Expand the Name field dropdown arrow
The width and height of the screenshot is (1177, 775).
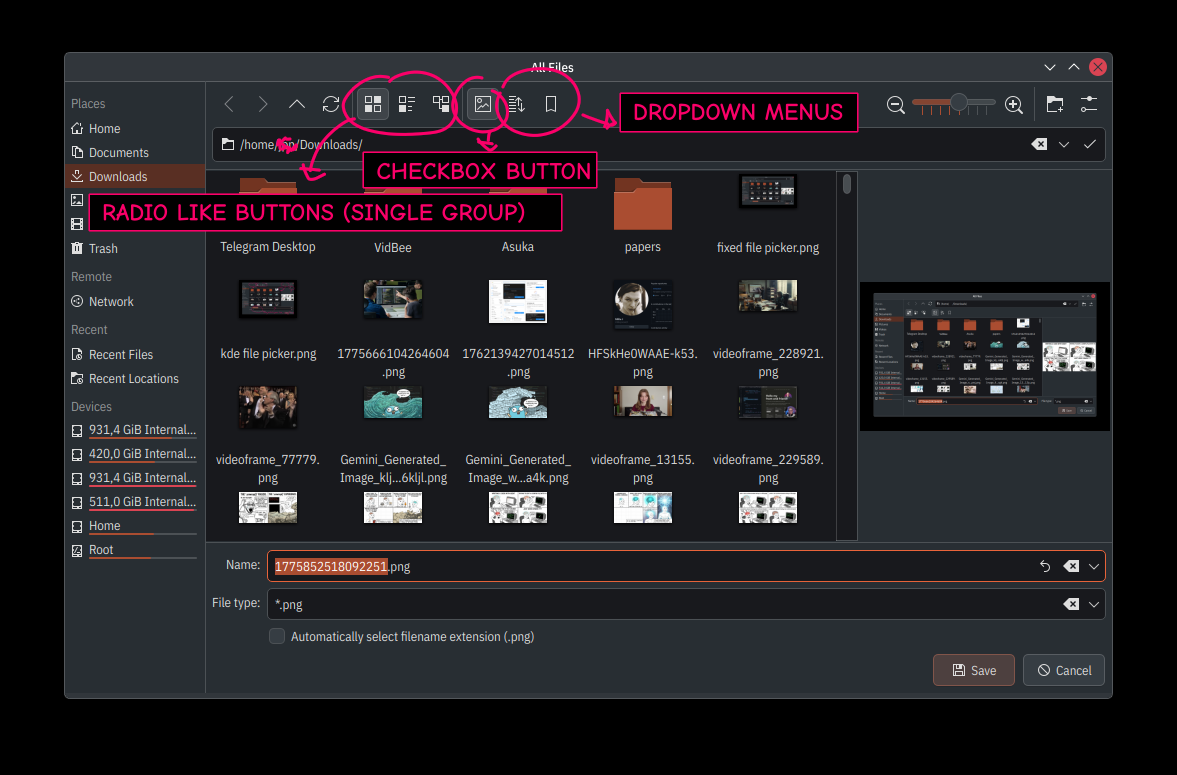(1094, 566)
